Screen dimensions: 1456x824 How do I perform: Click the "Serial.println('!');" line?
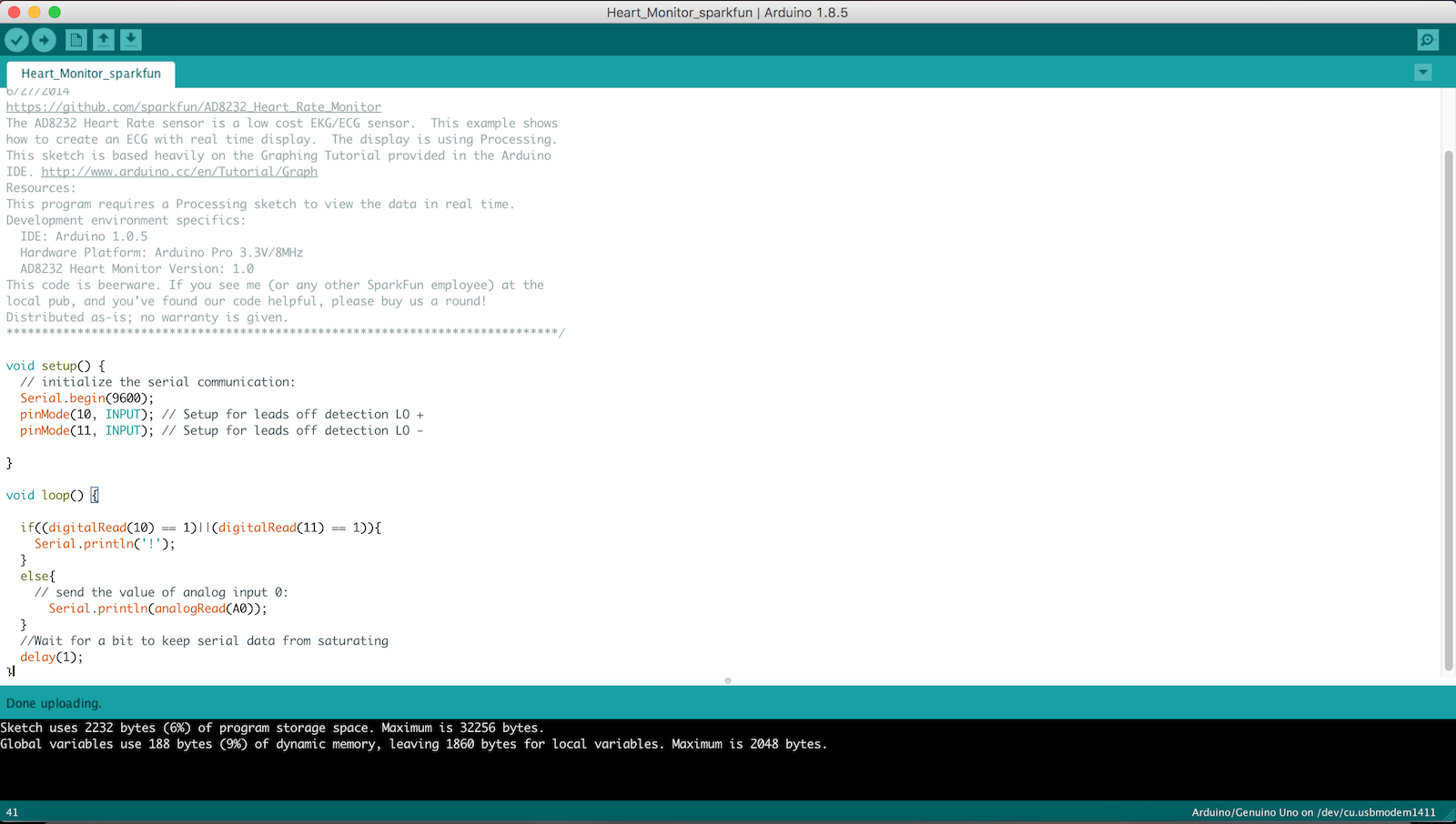click(x=105, y=544)
